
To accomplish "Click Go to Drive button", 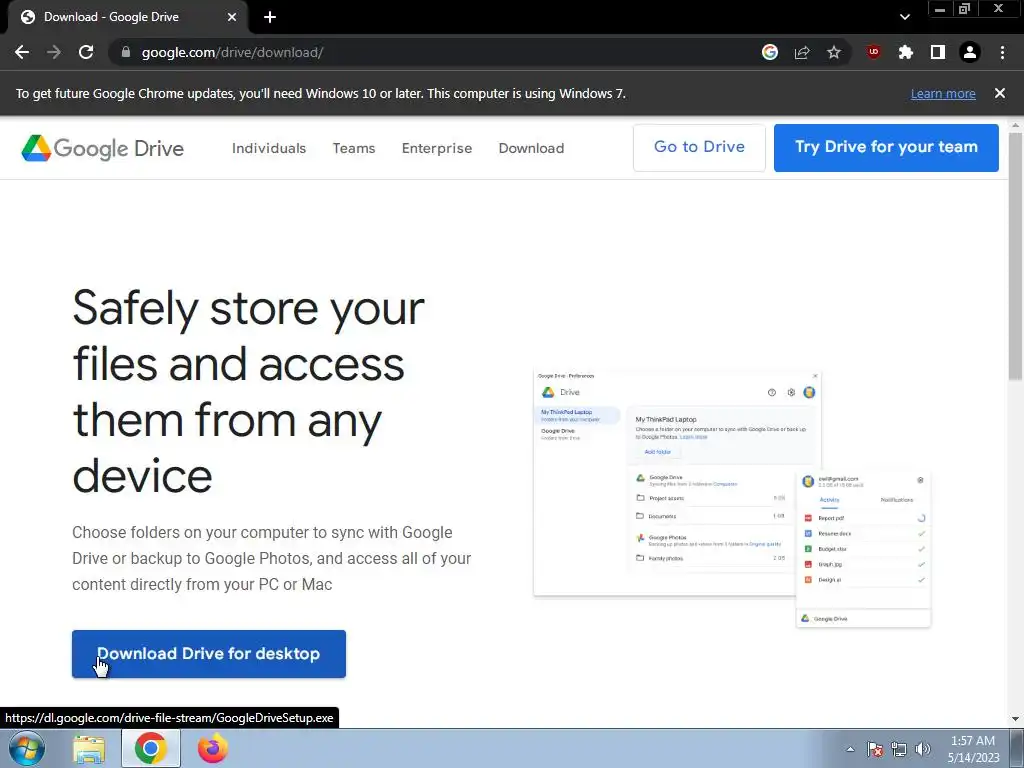I will pos(699,148).
